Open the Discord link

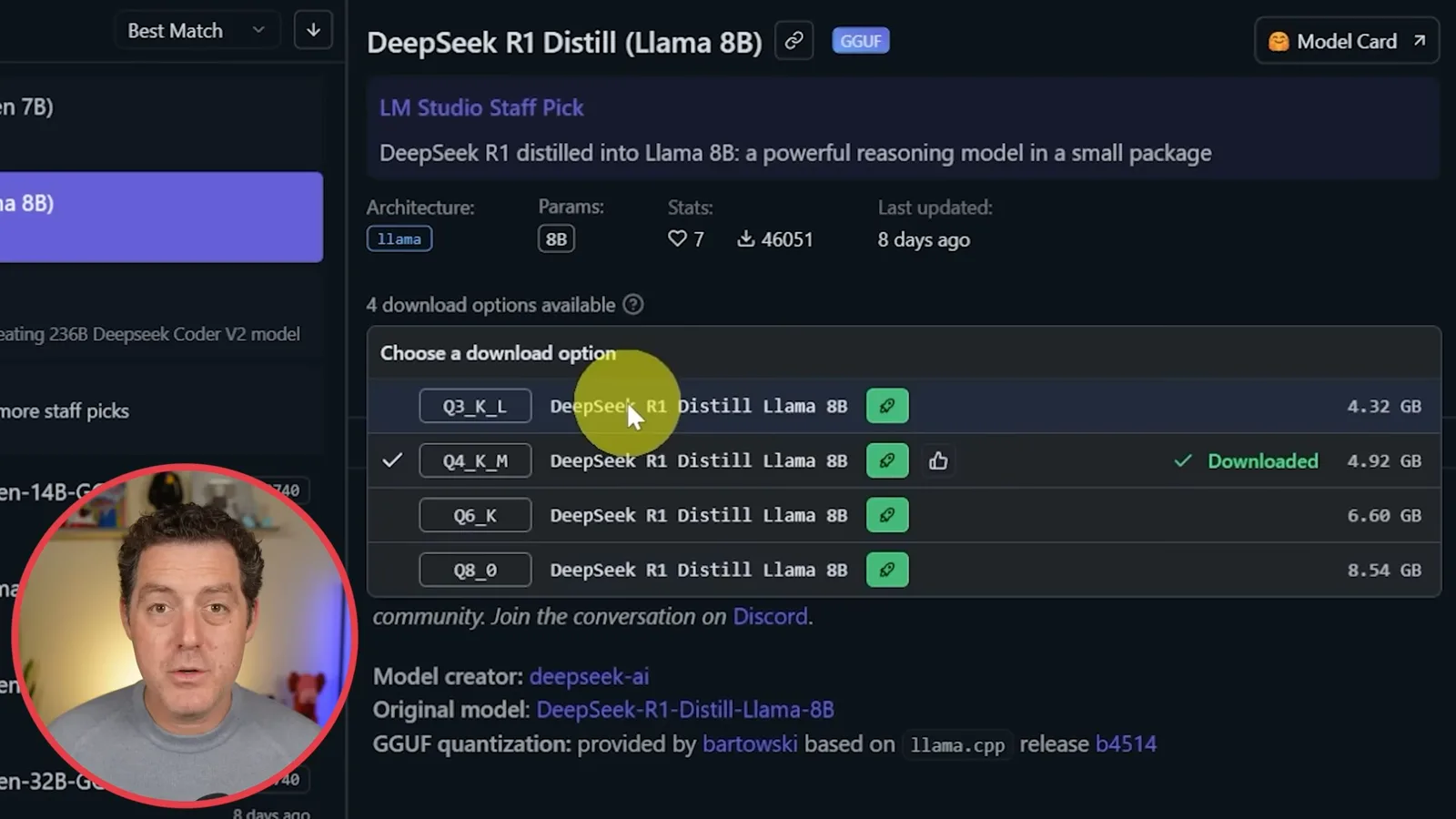770,616
